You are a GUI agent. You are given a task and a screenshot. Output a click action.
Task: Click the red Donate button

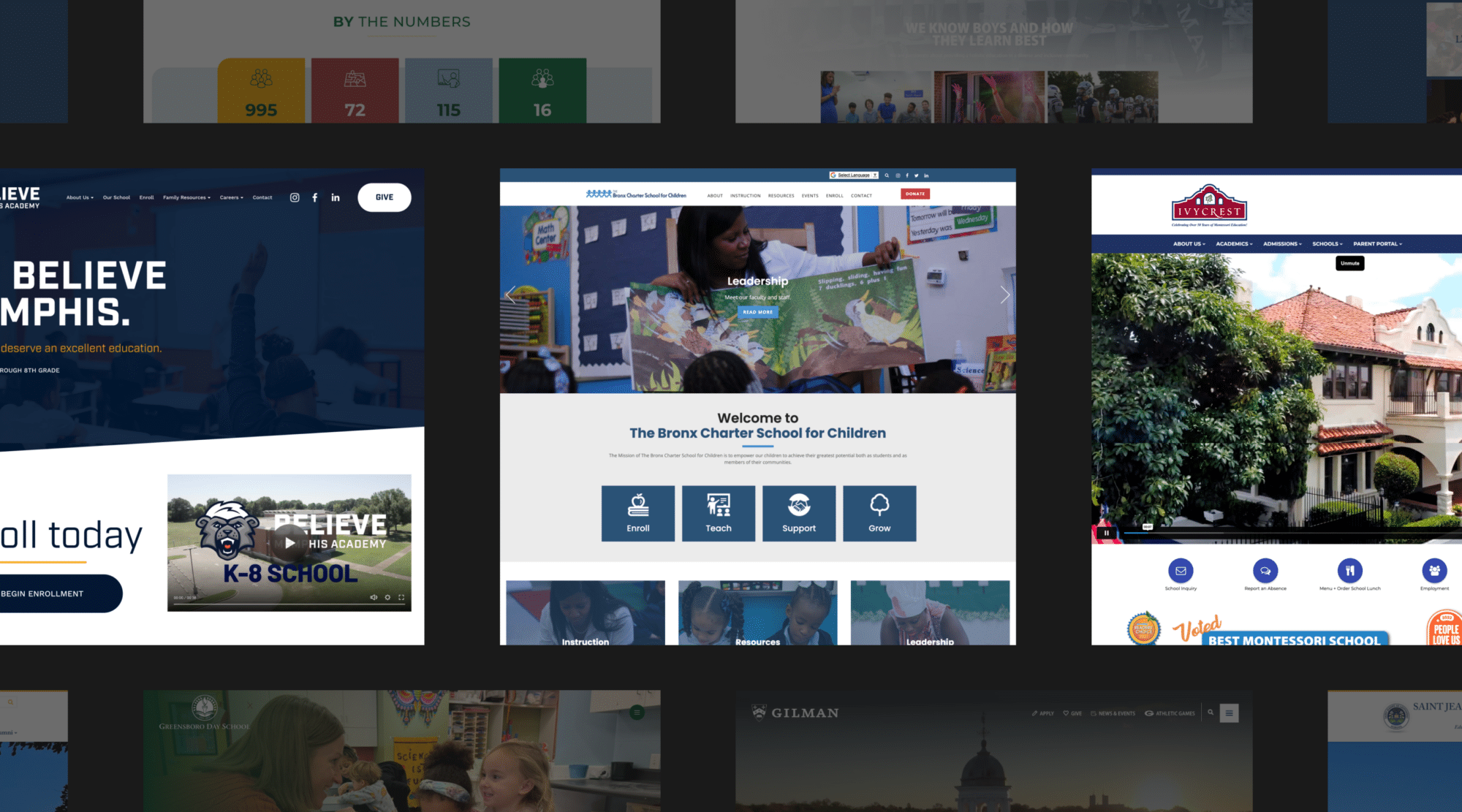point(915,194)
